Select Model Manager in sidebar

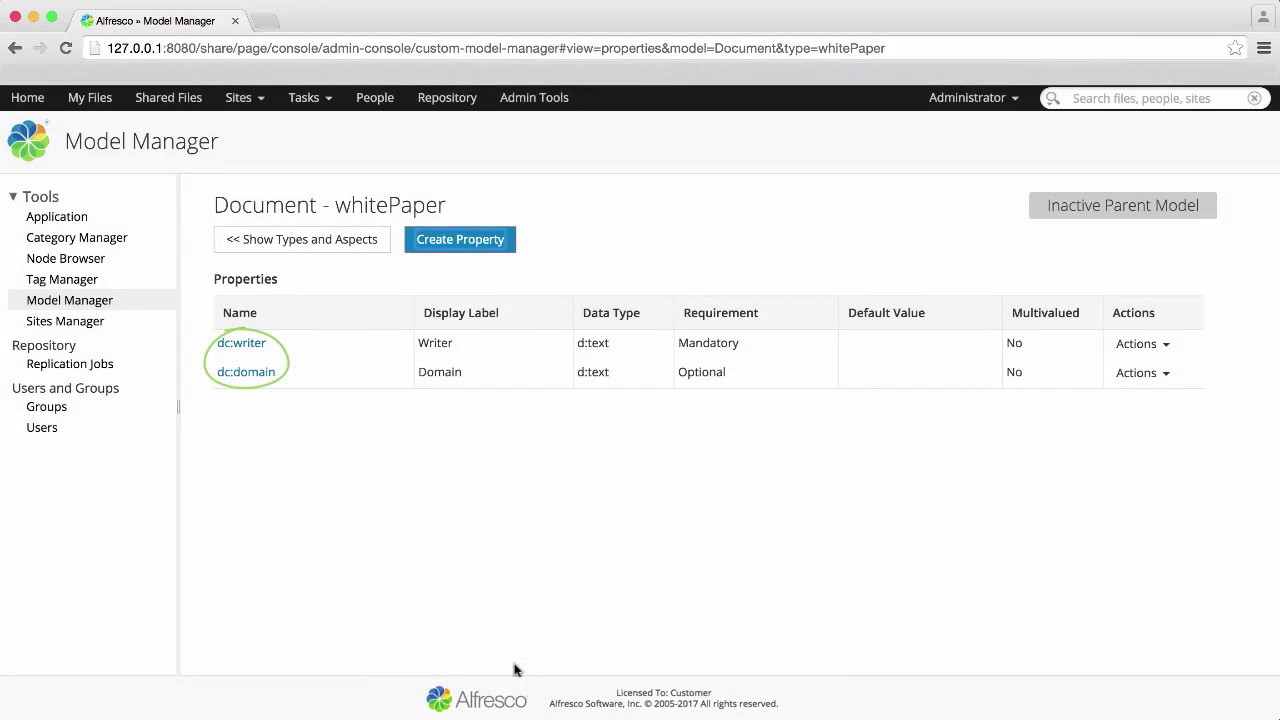coord(69,301)
